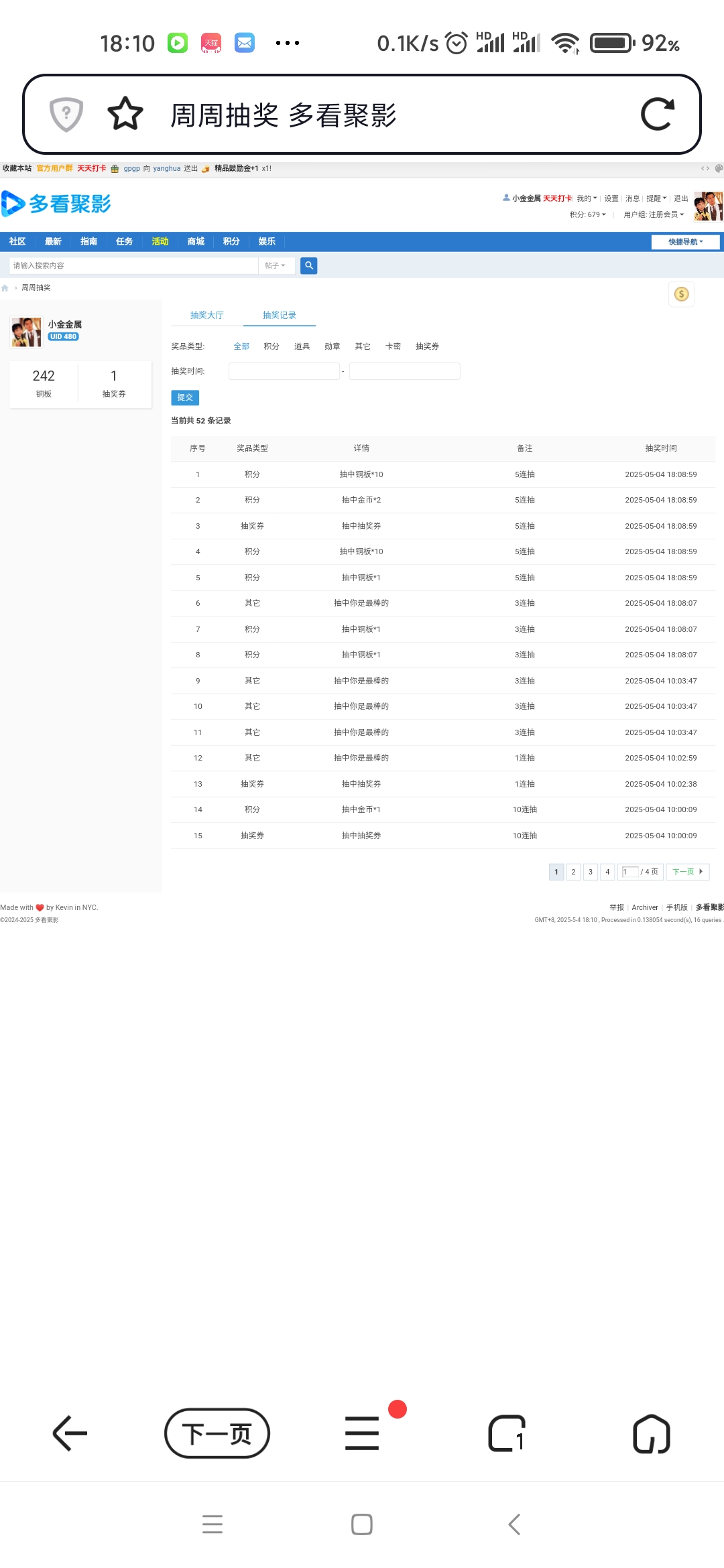Go to page 4 of records
The image size is (724, 1568).
(x=607, y=872)
